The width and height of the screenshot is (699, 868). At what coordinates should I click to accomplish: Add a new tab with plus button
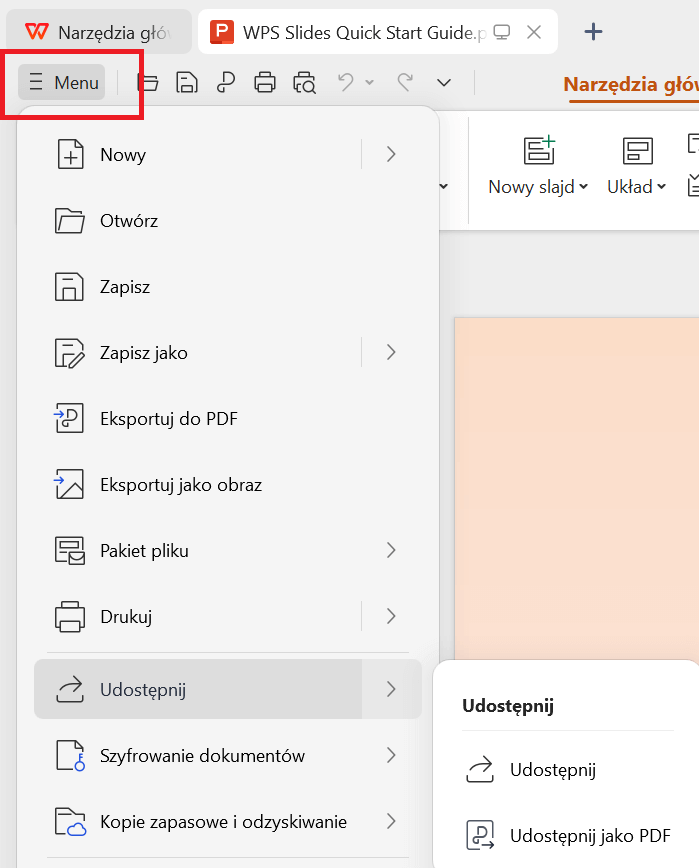click(x=593, y=32)
